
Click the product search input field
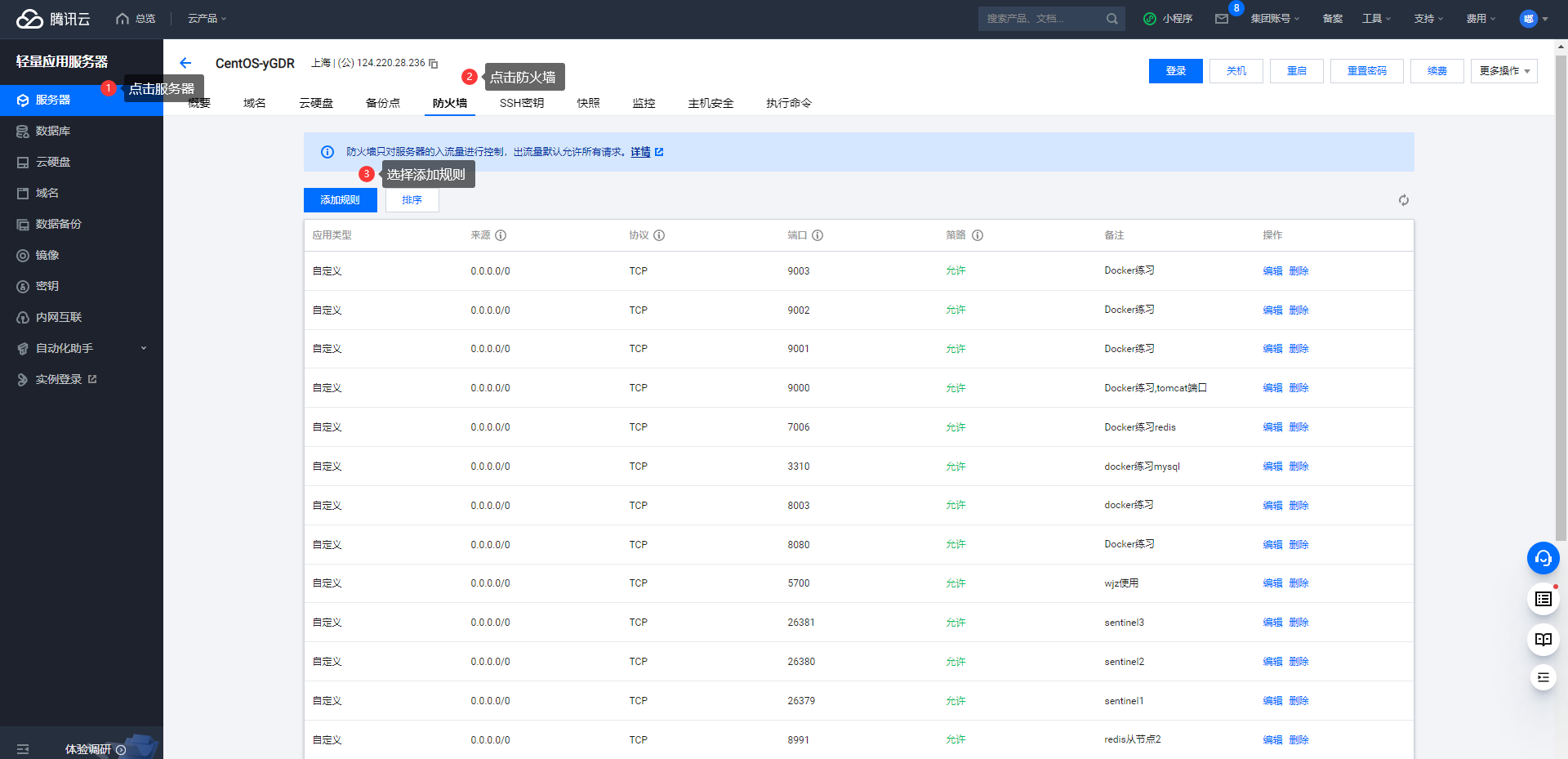1041,19
